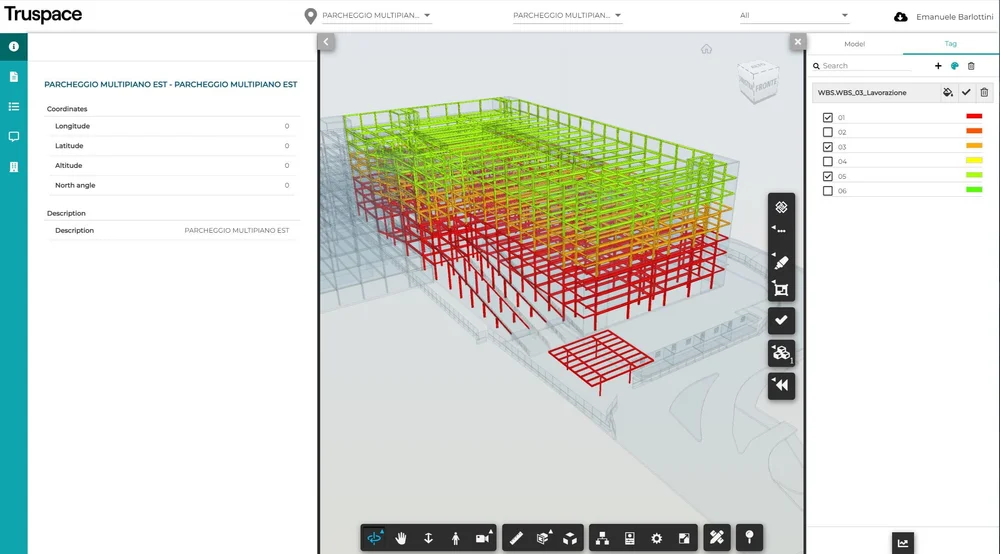This screenshot has width=1000, height=554.
Task: Click the pencil and ruler markup icon
Action: click(717, 537)
